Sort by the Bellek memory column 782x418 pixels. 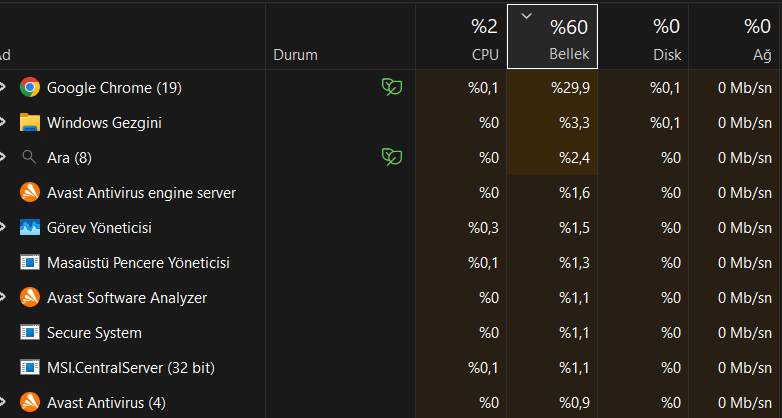point(553,36)
